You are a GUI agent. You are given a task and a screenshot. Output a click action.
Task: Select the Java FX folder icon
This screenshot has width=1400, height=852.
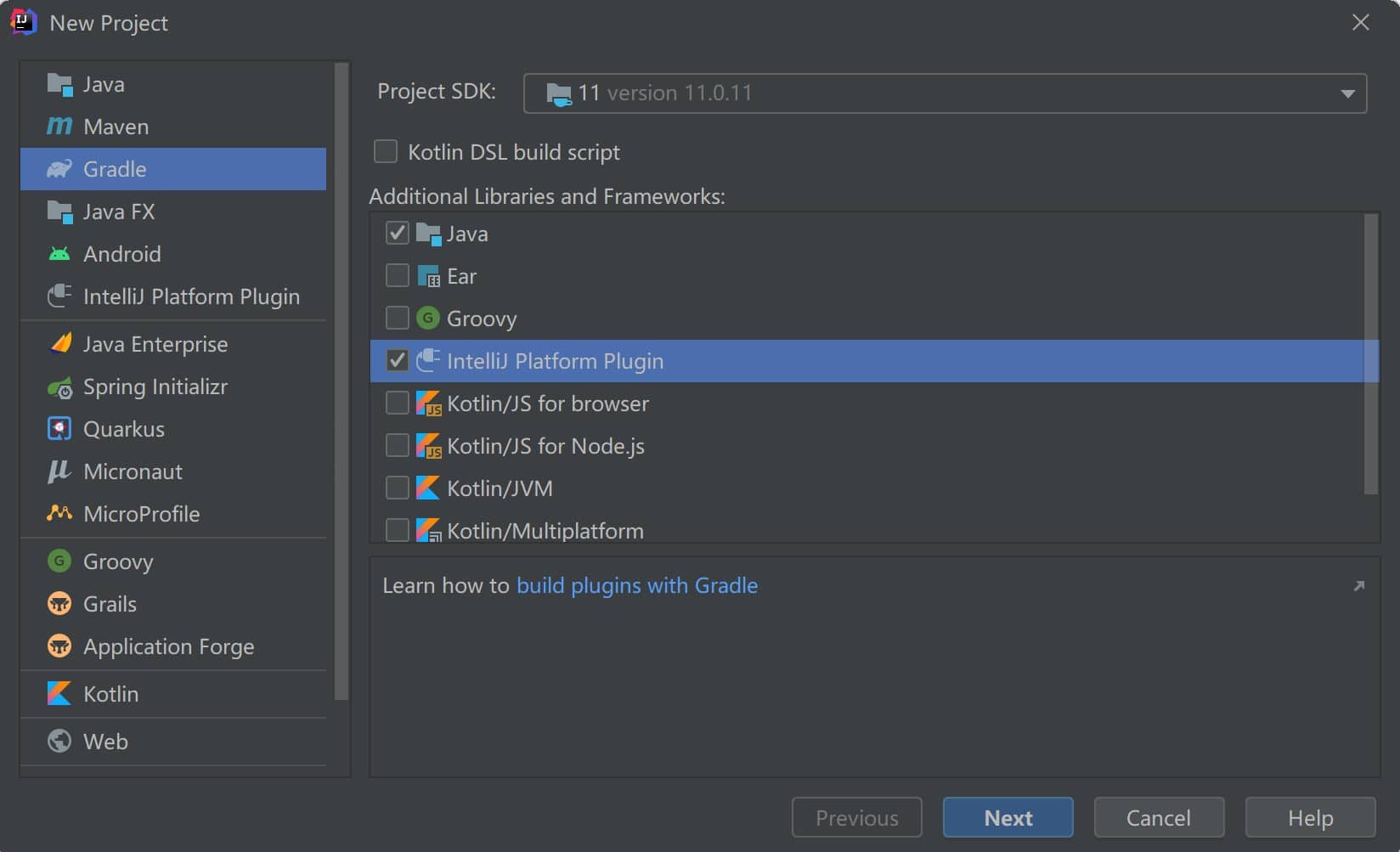59,212
